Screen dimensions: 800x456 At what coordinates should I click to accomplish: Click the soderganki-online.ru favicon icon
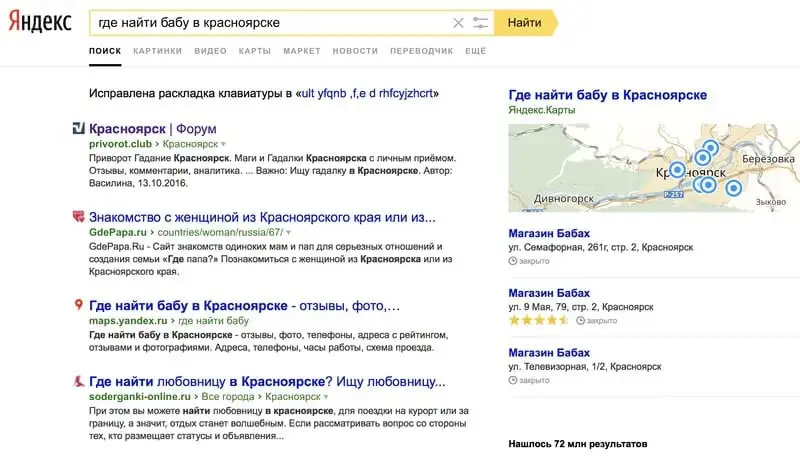click(78, 381)
